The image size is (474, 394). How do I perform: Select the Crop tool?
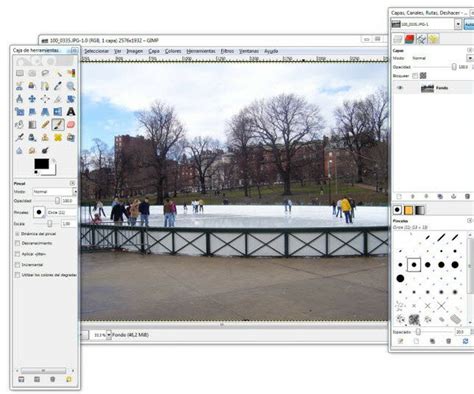(58, 99)
